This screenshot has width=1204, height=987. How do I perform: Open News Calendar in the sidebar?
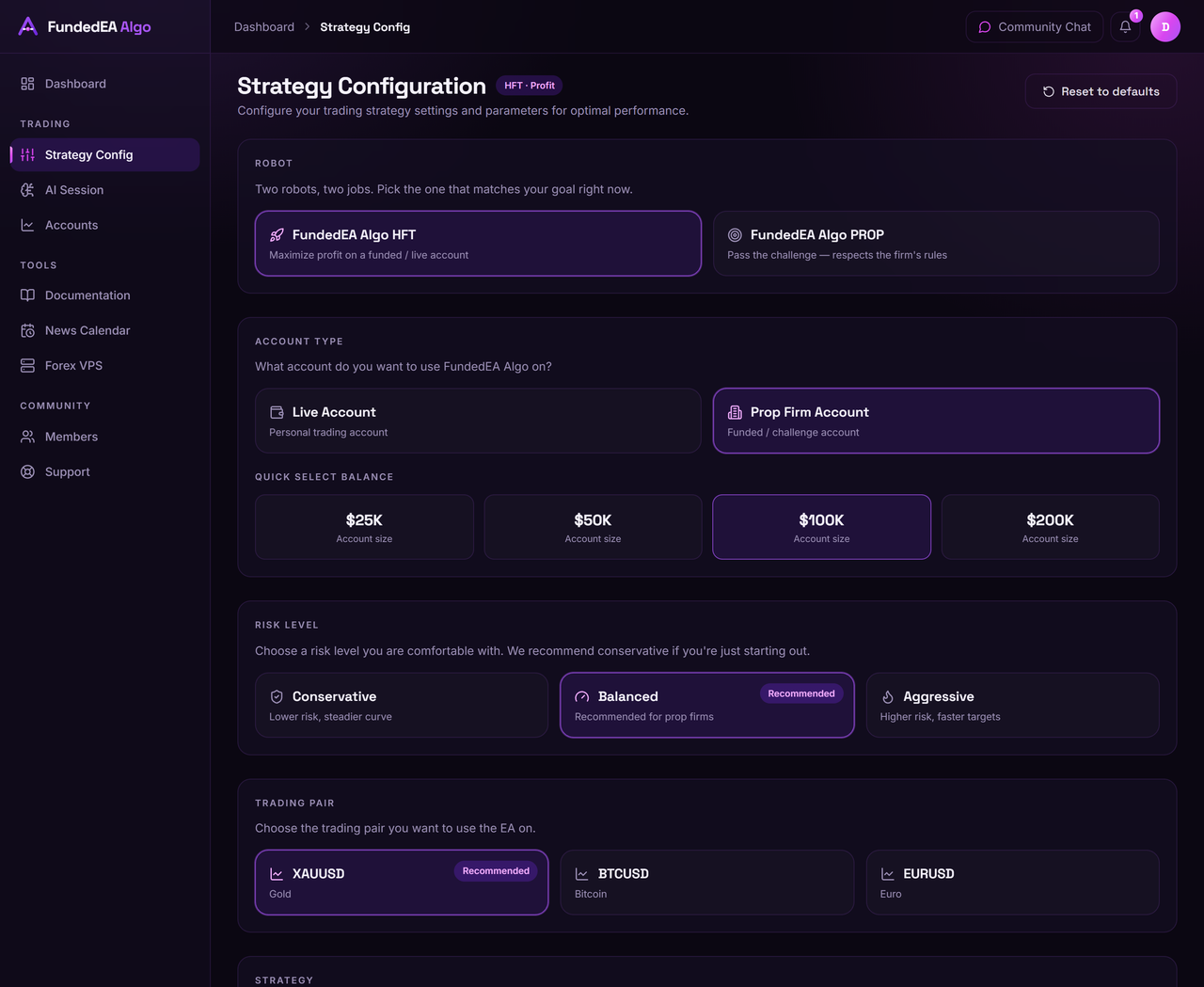[x=105, y=330]
